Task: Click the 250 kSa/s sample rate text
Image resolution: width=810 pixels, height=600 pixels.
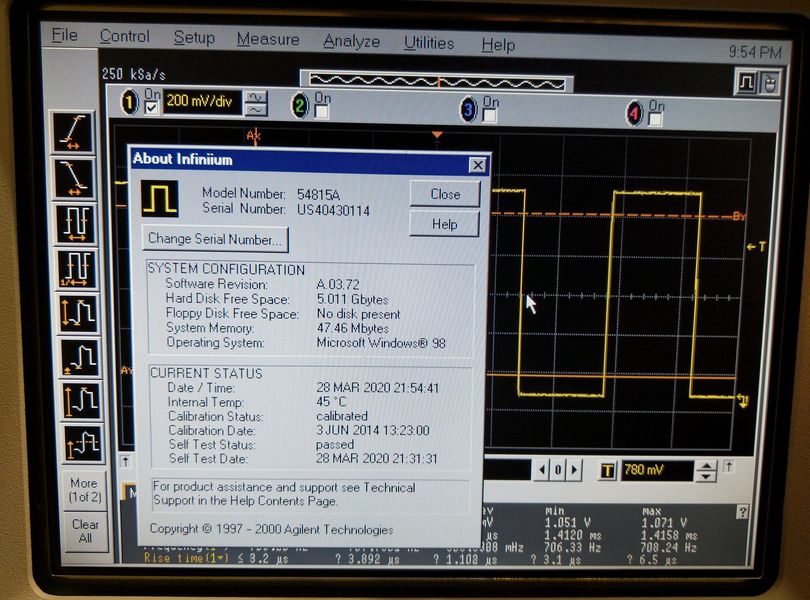Action: [x=133, y=74]
